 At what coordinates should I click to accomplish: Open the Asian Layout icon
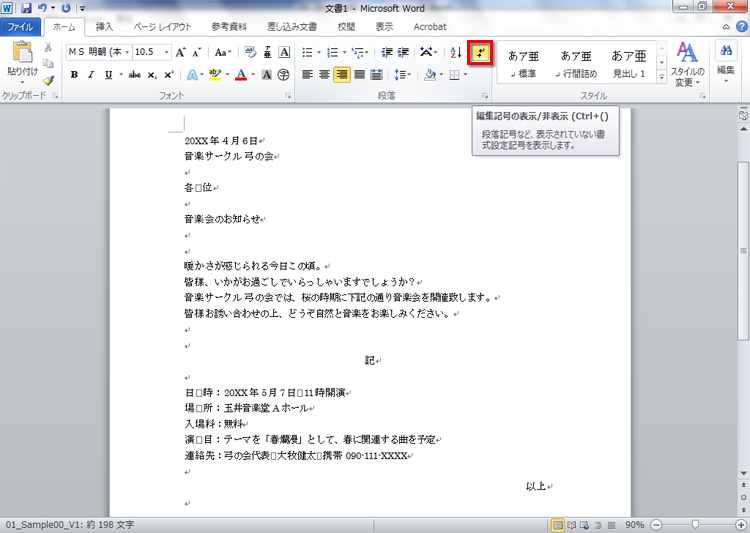426,52
